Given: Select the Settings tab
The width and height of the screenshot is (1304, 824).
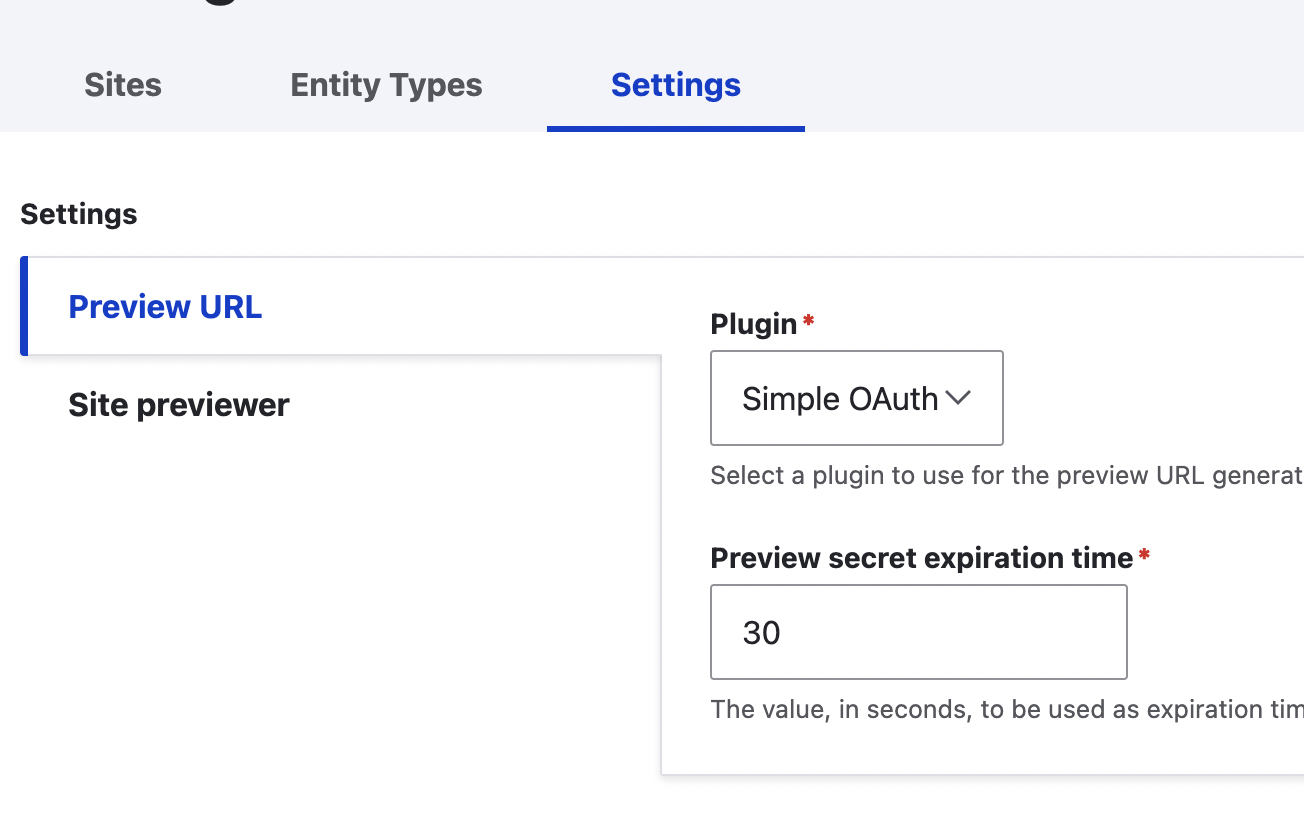Looking at the screenshot, I should click(675, 85).
